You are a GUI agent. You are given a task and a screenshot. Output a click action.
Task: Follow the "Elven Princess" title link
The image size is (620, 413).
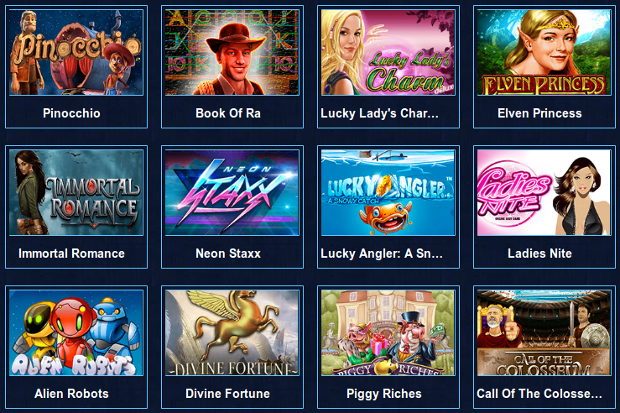click(540, 114)
